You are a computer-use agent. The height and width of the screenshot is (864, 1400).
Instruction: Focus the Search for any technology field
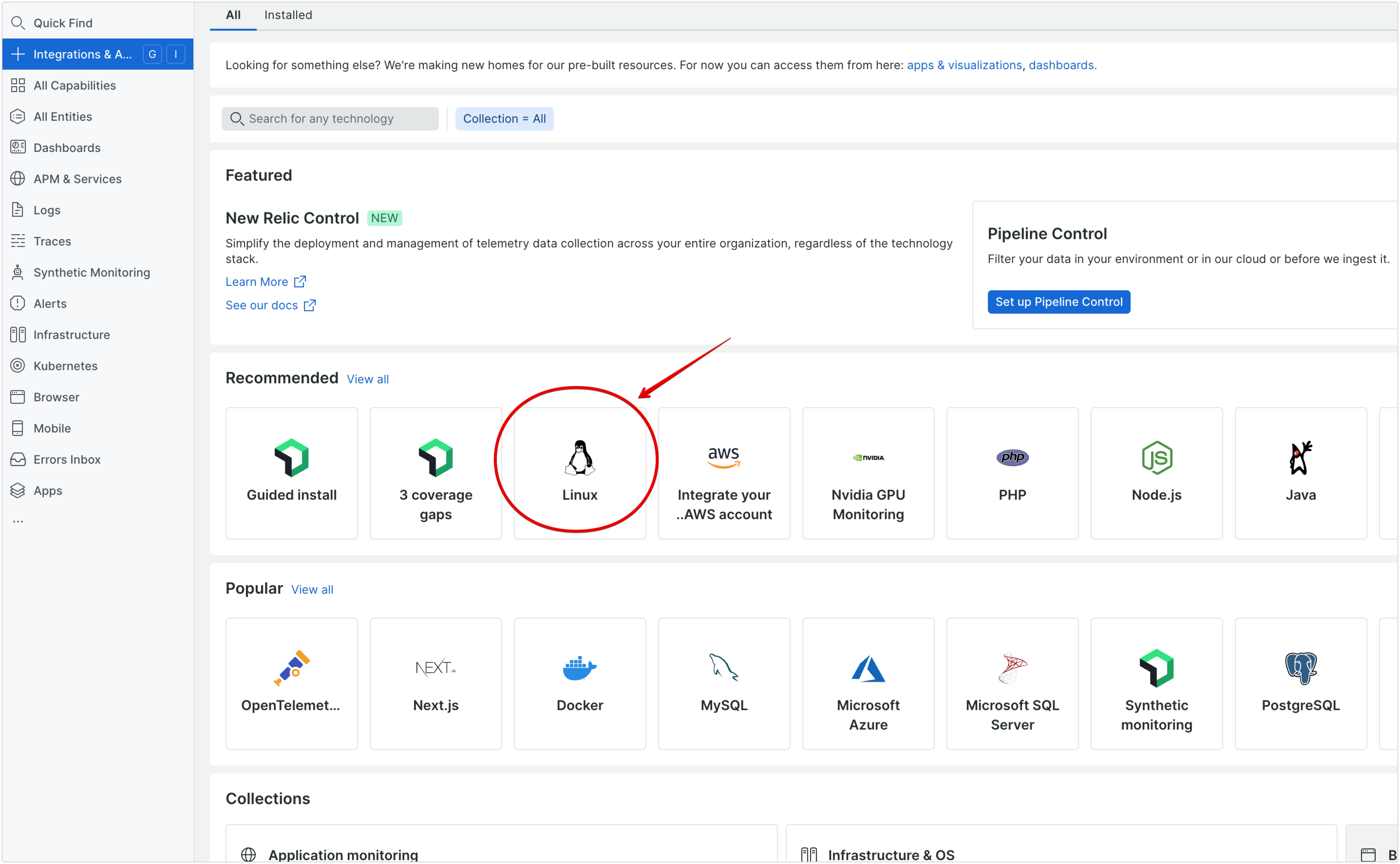tap(330, 119)
